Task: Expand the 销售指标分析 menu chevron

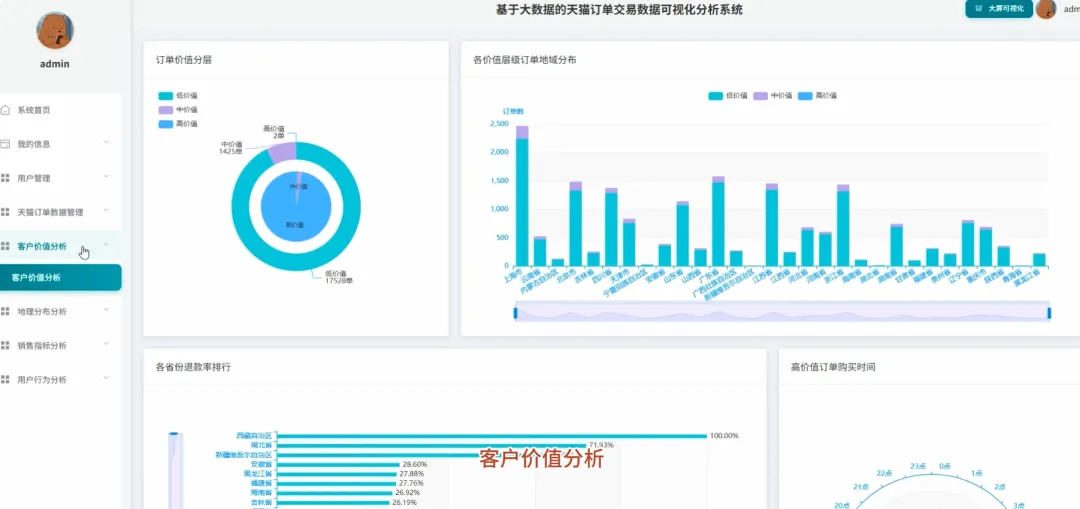Action: coord(106,344)
